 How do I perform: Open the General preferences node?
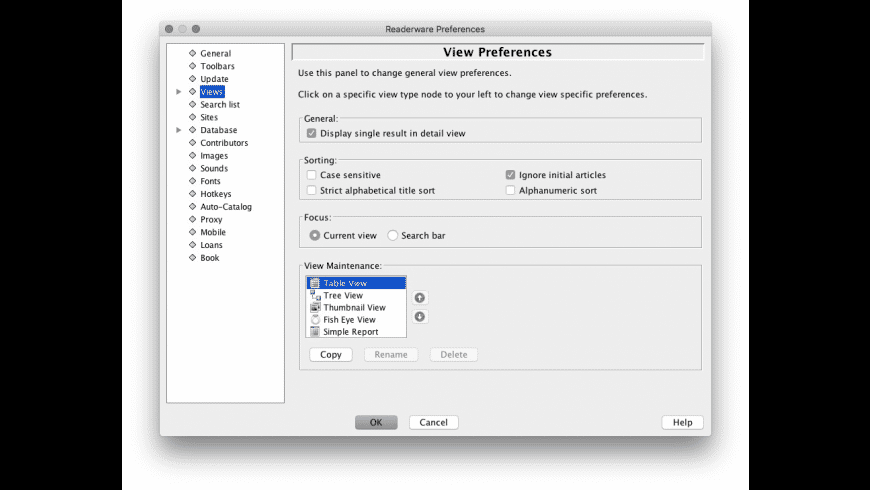coord(215,53)
